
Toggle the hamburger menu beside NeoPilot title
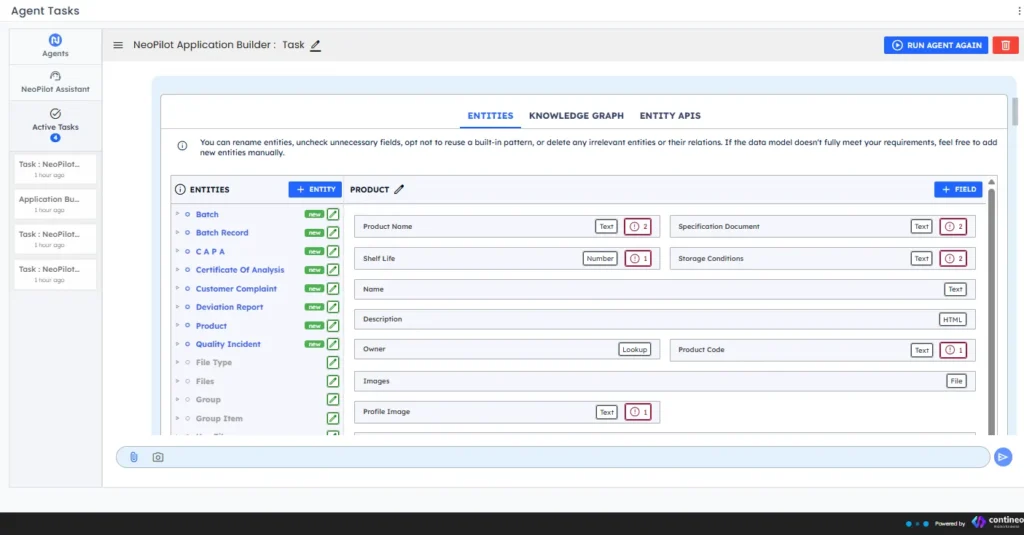pos(118,45)
